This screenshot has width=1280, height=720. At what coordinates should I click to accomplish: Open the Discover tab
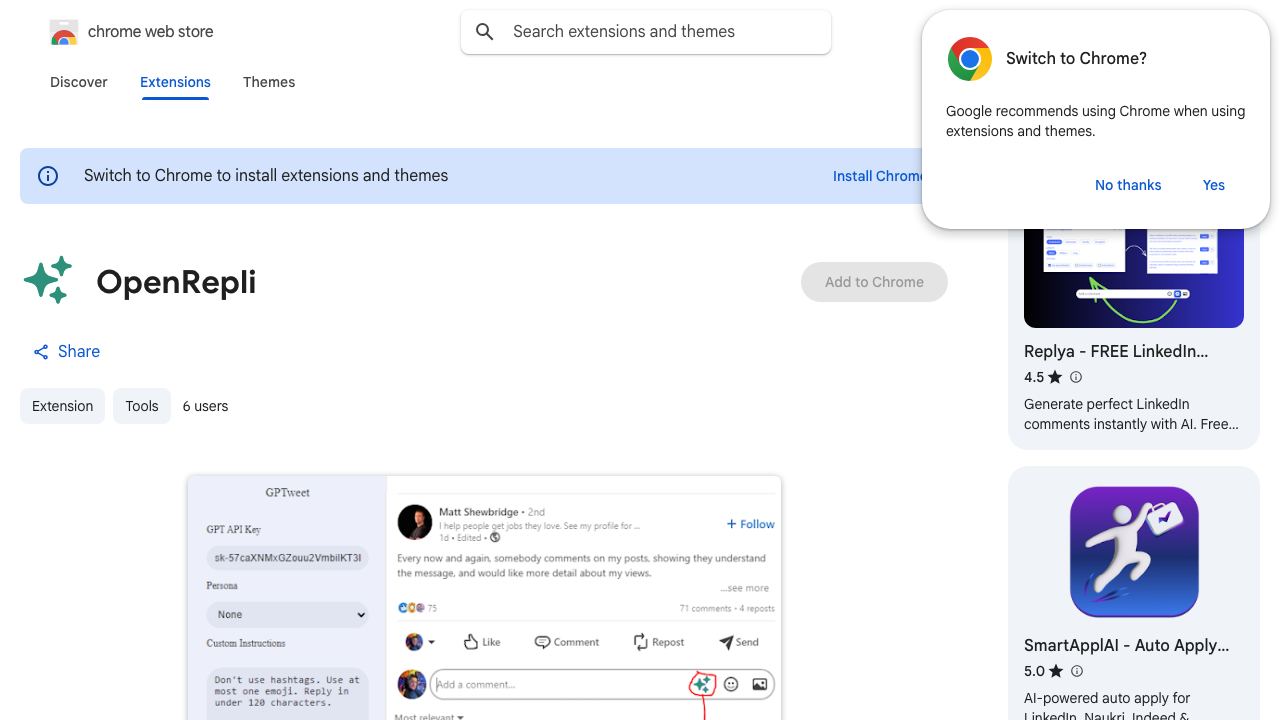click(x=79, y=82)
